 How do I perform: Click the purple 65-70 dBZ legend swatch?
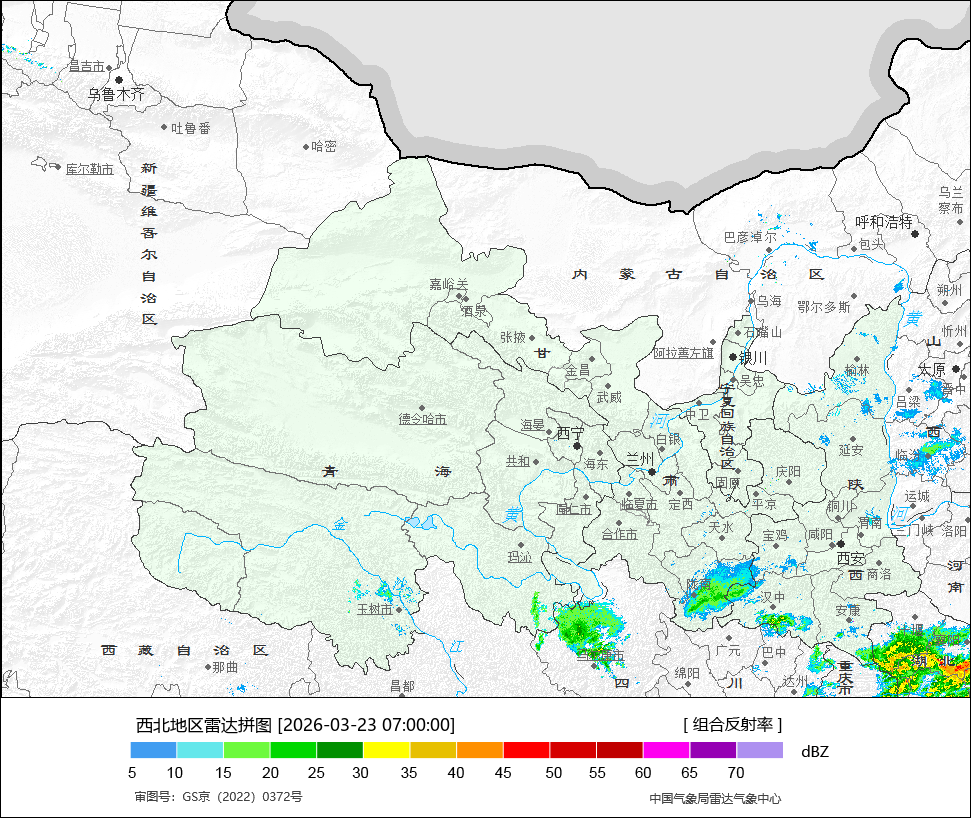[713, 751]
